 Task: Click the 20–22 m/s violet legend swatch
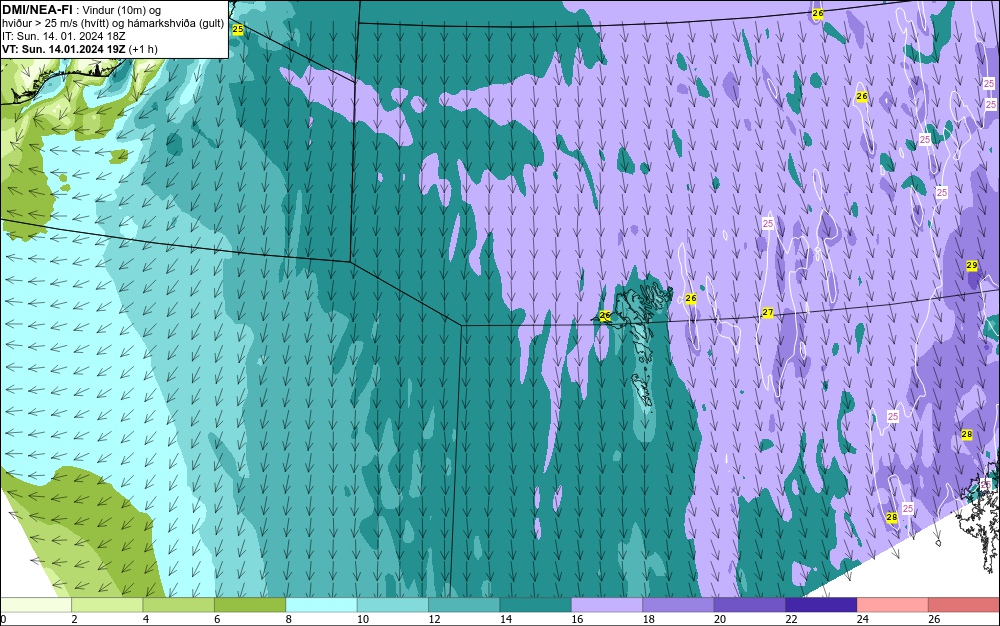pos(750,605)
